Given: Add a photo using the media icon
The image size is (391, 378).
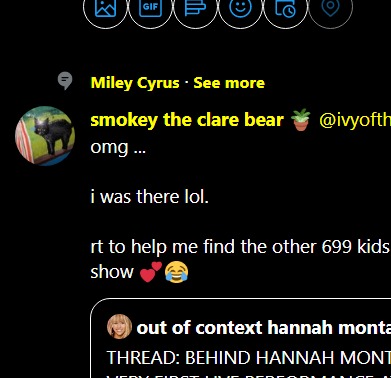Looking at the screenshot, I should pyautogui.click(x=105, y=7).
